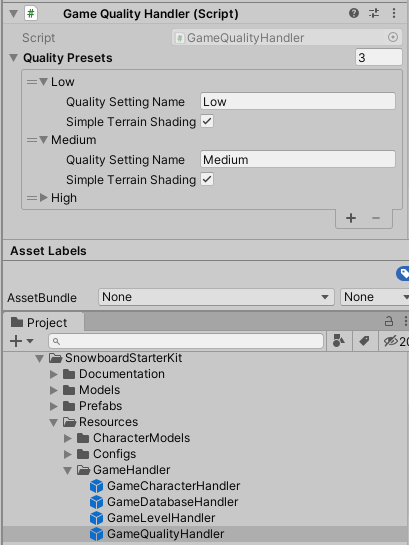Open component help reference icon
Viewport: 409px width, 545px height.
point(354,14)
